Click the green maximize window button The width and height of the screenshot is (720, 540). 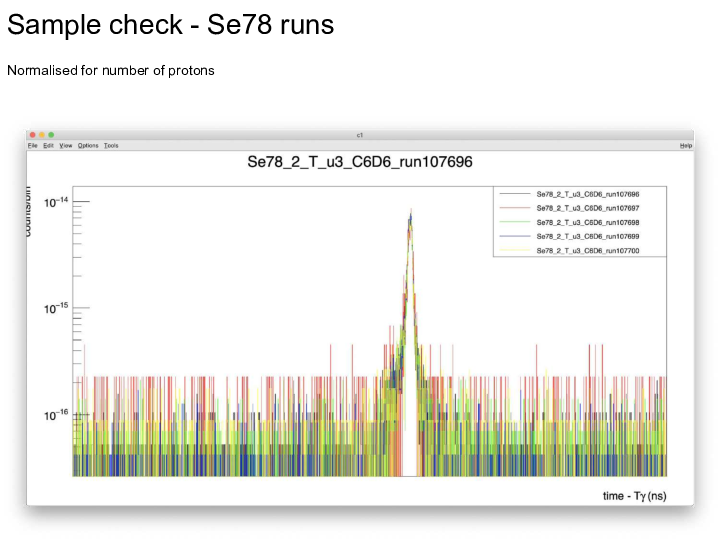point(51,134)
